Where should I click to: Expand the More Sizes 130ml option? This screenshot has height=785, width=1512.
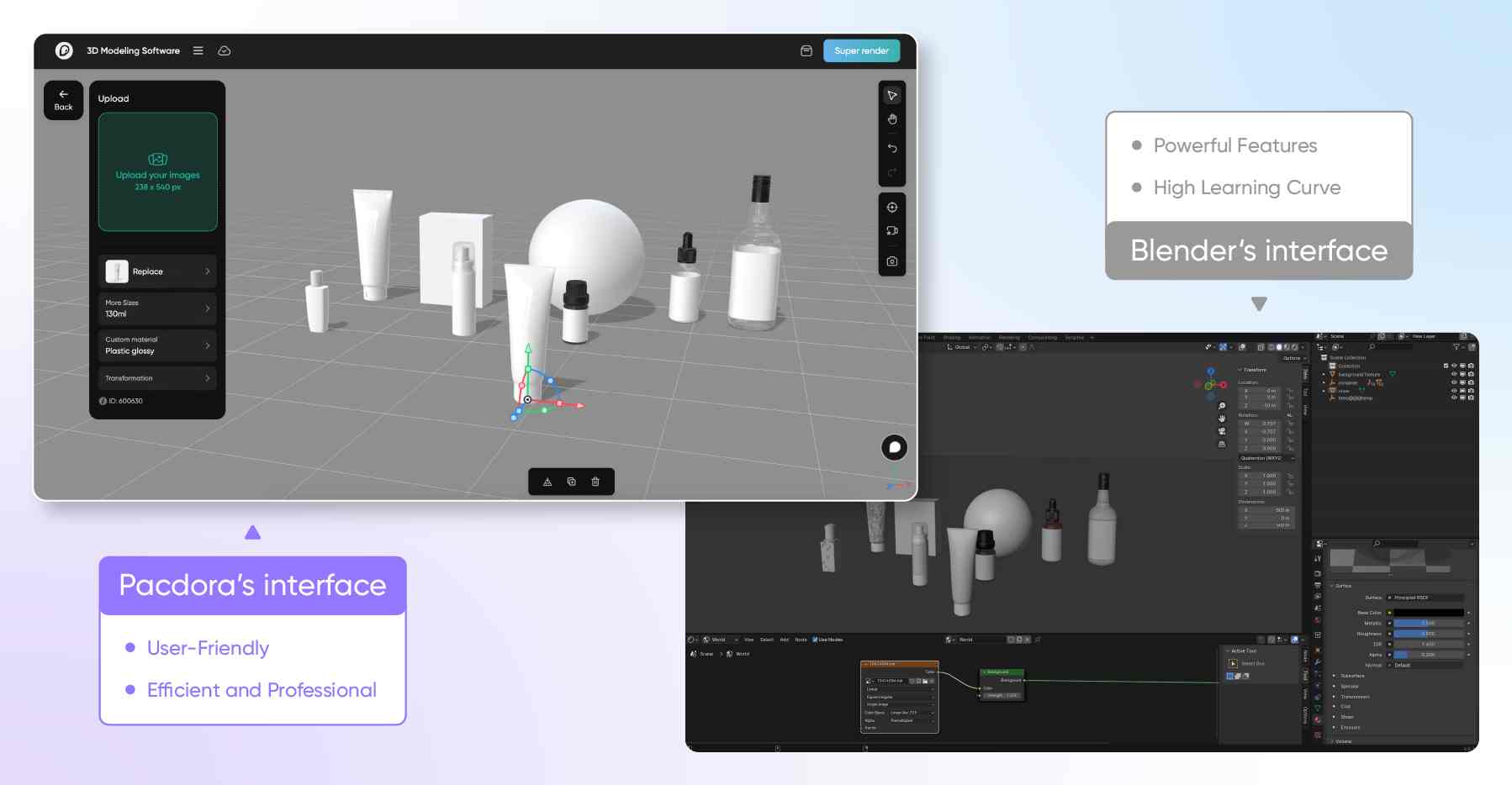click(x=157, y=308)
